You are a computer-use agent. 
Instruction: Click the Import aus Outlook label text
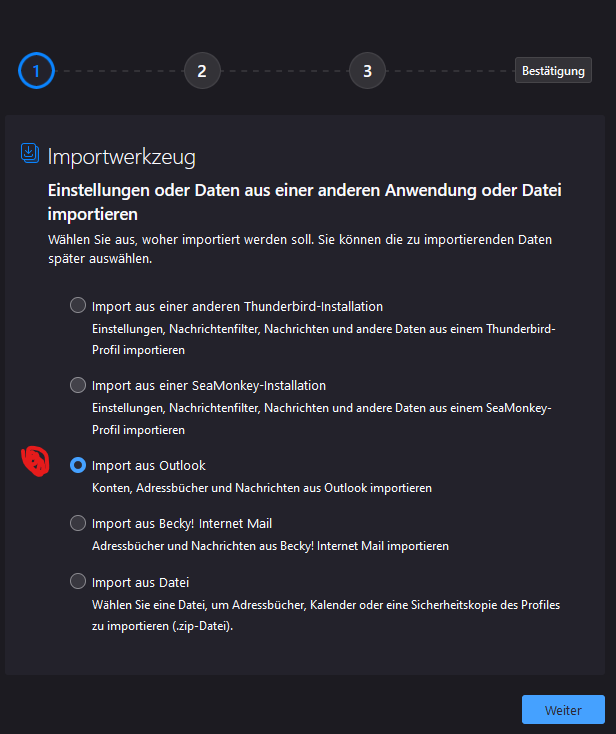(148, 465)
